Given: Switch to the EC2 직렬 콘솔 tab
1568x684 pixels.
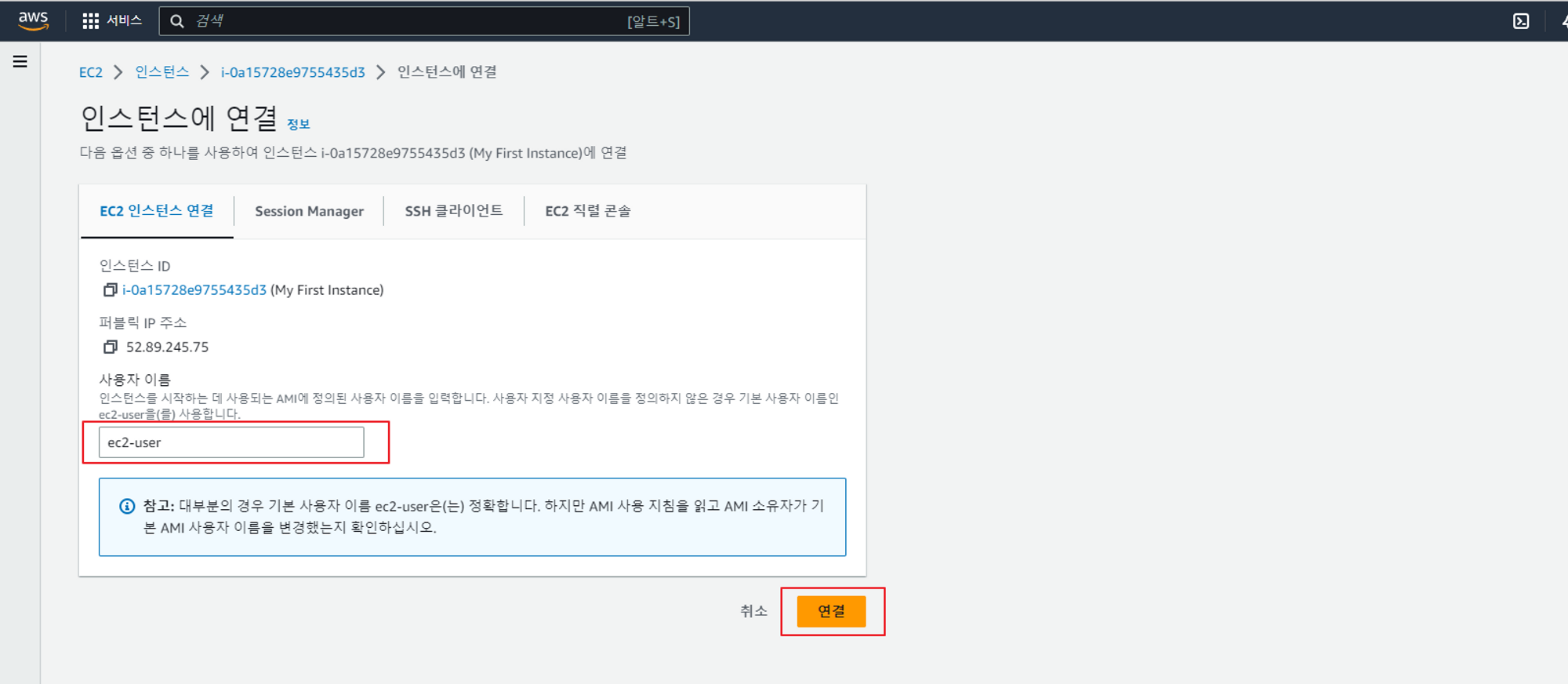Looking at the screenshot, I should (x=588, y=211).
